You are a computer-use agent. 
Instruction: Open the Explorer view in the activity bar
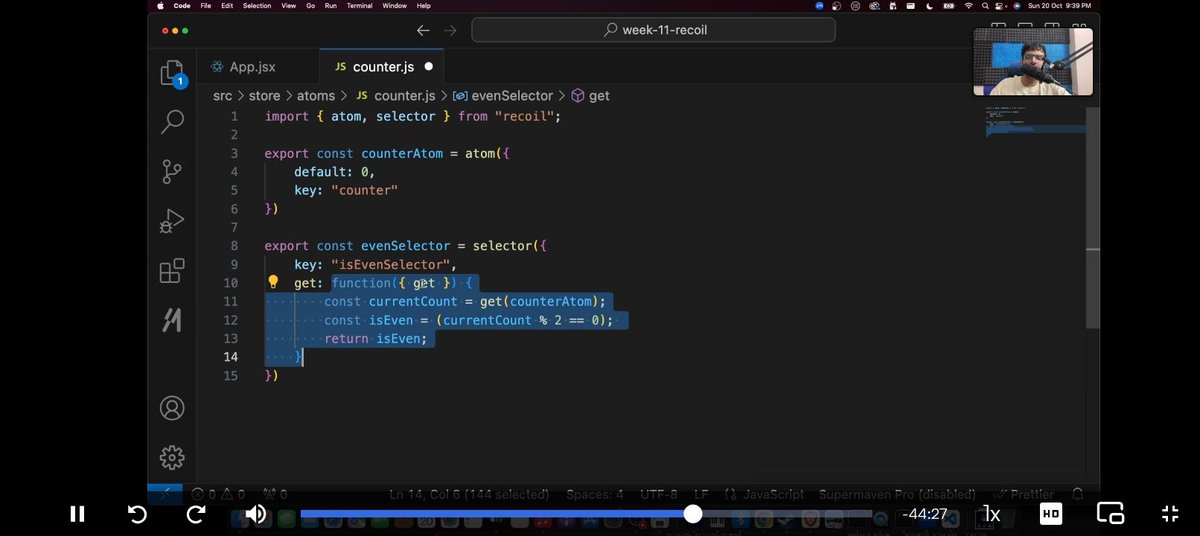click(172, 73)
